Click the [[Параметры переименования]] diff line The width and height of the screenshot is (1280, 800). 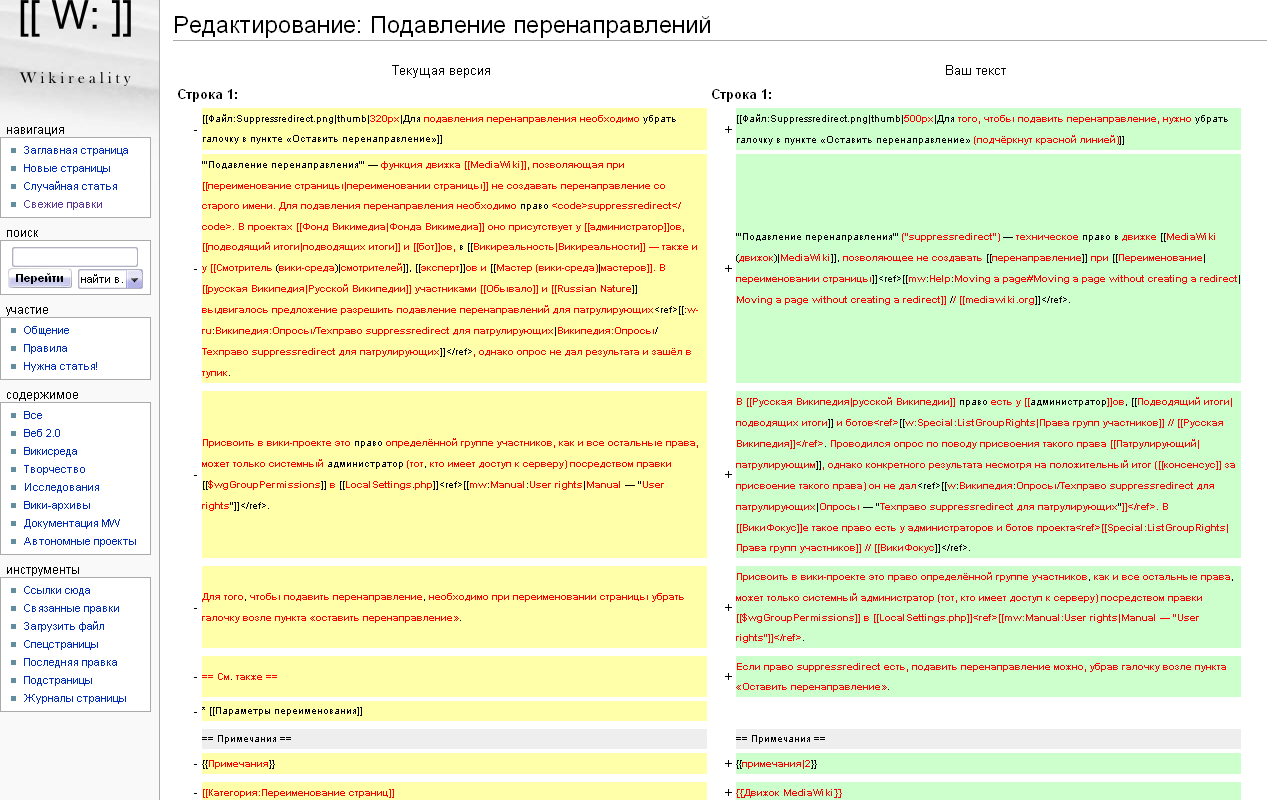pos(454,712)
